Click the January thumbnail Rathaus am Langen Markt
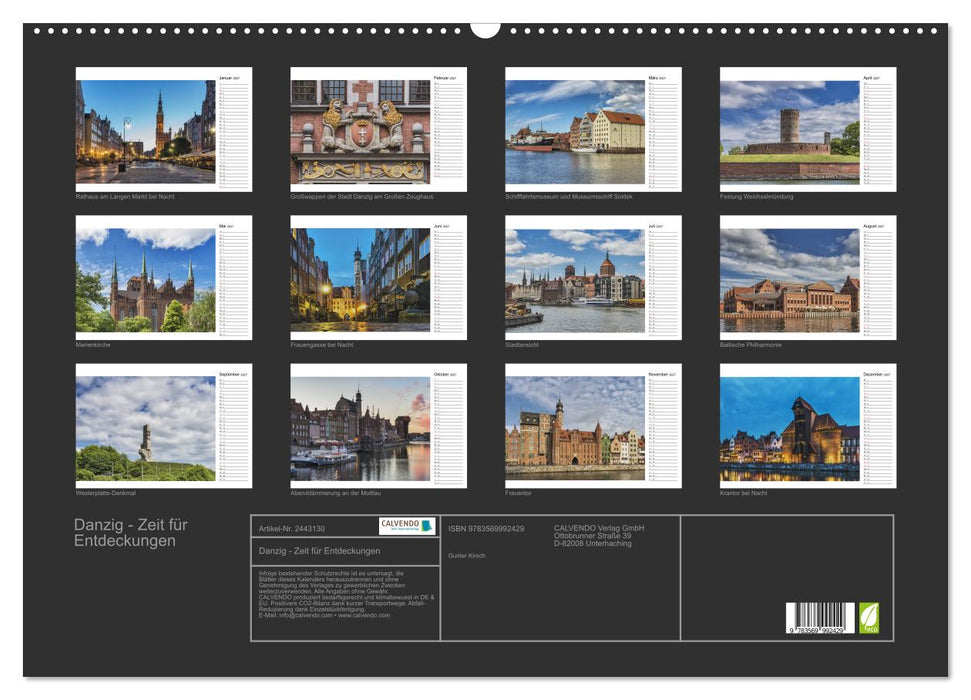Image resolution: width=971 pixels, height=700 pixels. [x=163, y=129]
